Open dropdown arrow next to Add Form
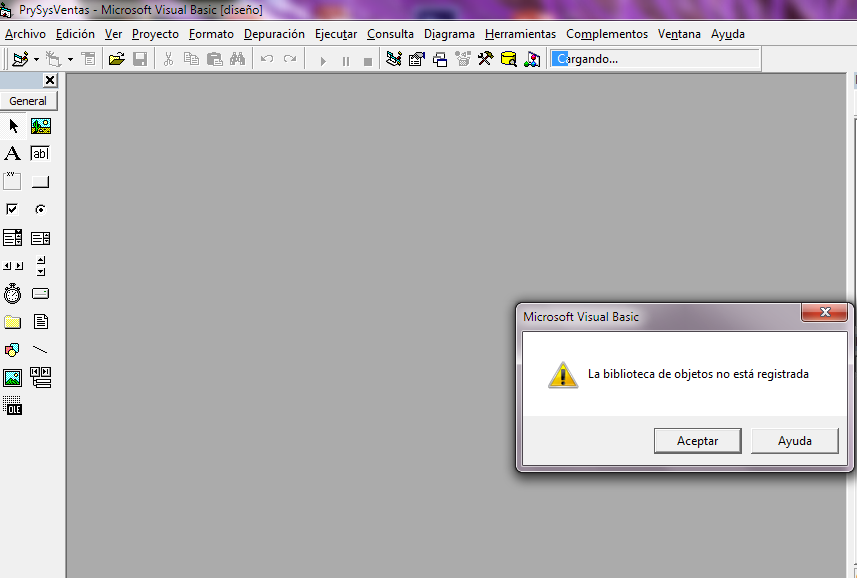Screen dimensions: 857x578 pos(70,59)
